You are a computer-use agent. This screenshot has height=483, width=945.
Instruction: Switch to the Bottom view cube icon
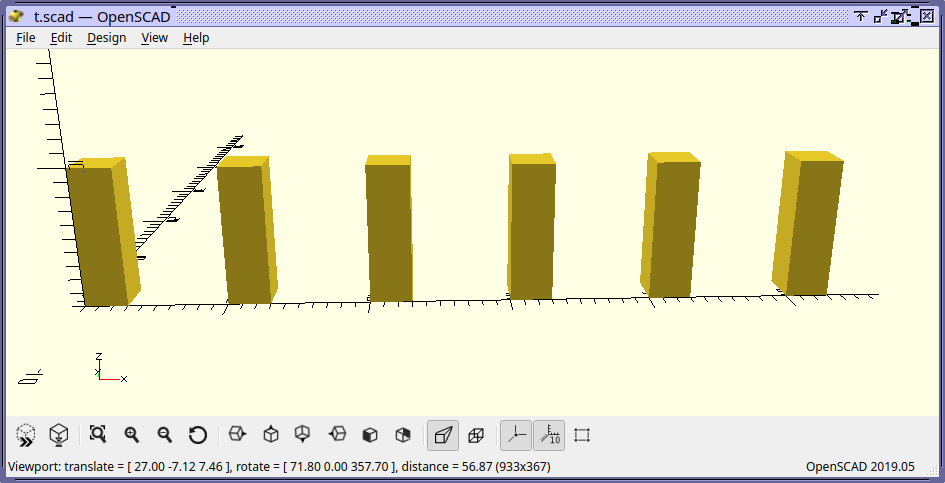[303, 434]
